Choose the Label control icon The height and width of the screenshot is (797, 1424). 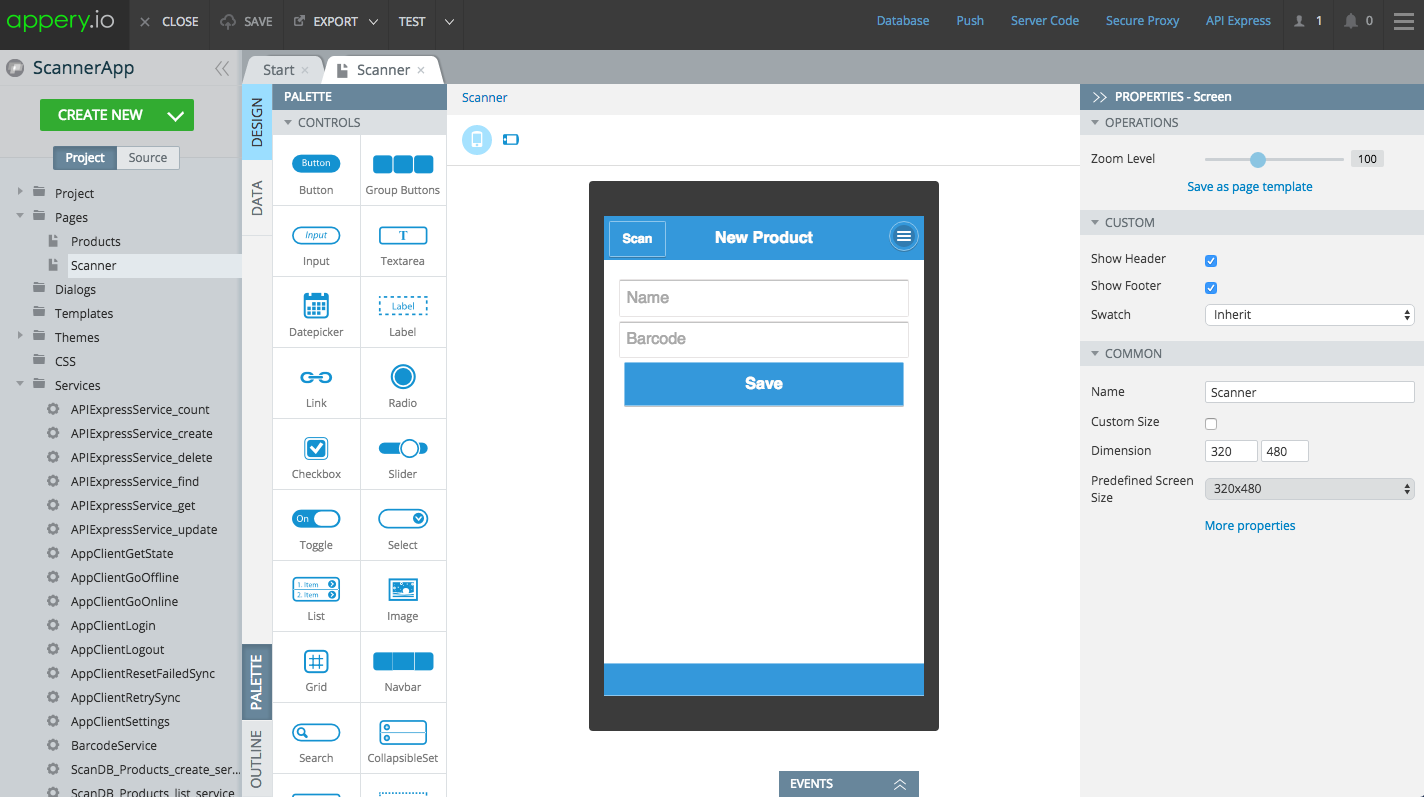[x=403, y=306]
